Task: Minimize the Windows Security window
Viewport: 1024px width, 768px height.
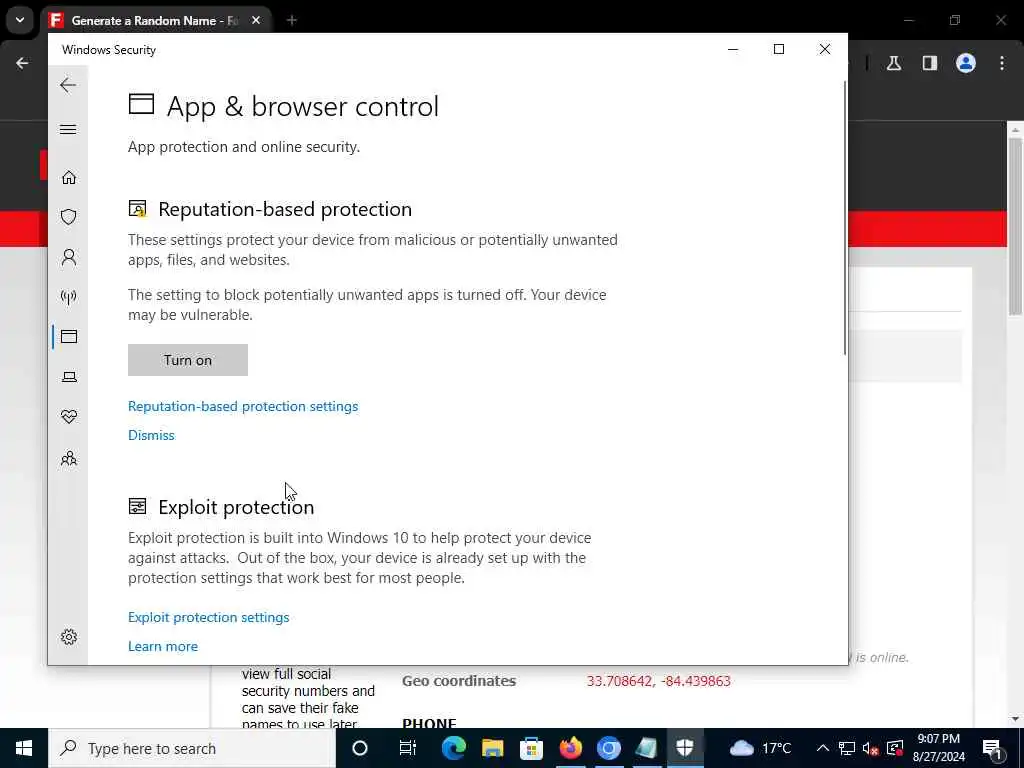Action: pyautogui.click(x=733, y=50)
